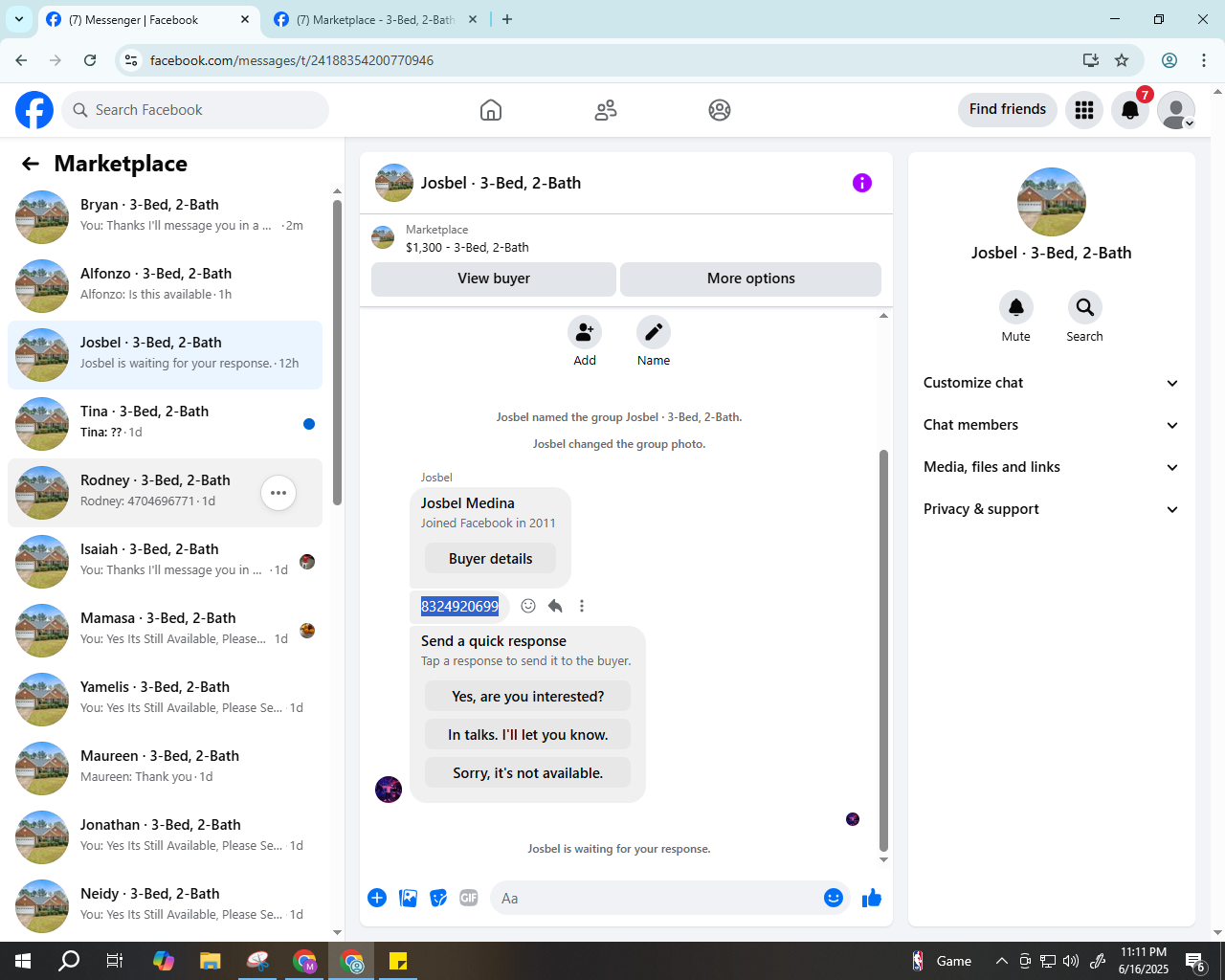This screenshot has width=1225, height=980.
Task: Open the nine-dot Menu grid icon
Action: (x=1084, y=110)
